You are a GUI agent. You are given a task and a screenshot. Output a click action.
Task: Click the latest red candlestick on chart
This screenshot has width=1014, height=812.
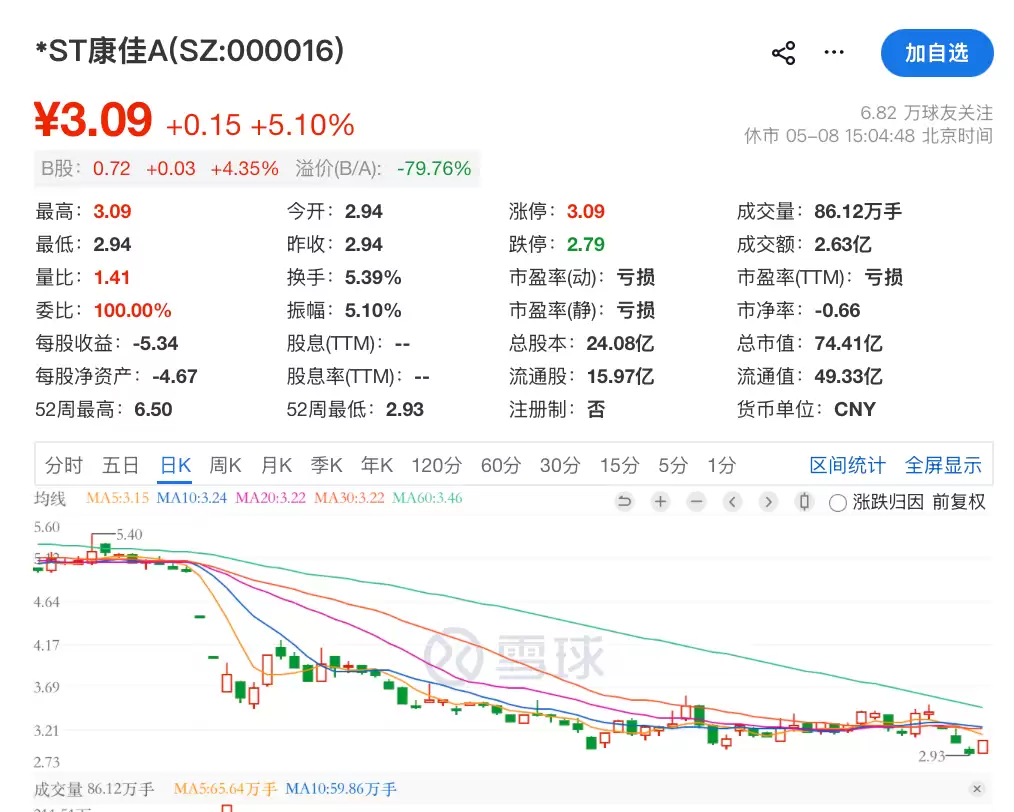click(x=983, y=747)
